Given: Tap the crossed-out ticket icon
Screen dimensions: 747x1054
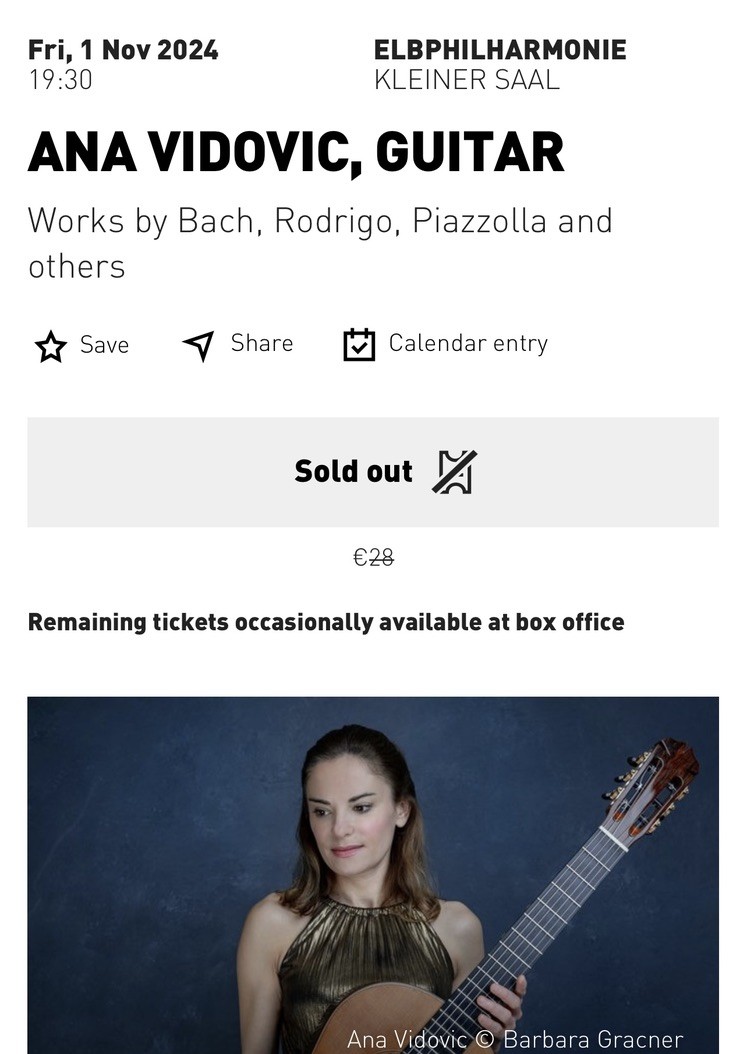Looking at the screenshot, I should tap(454, 472).
